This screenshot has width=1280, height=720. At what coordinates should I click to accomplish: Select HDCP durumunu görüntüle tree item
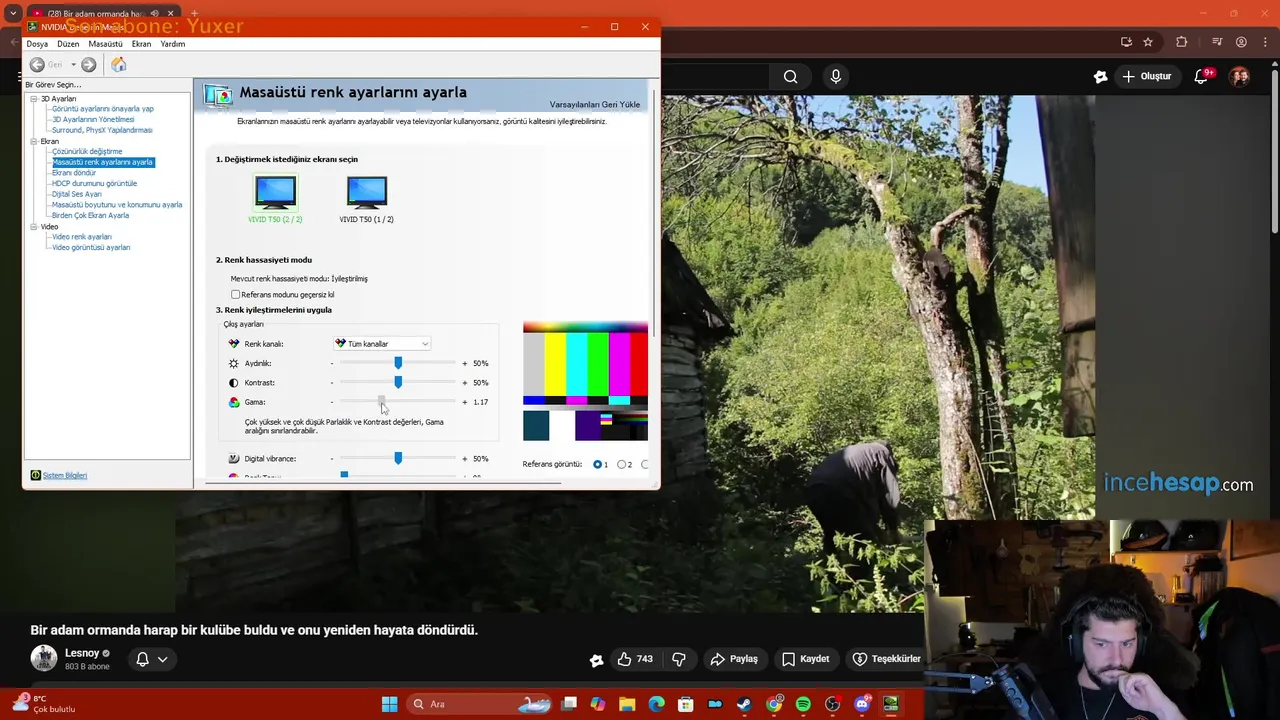(x=94, y=184)
